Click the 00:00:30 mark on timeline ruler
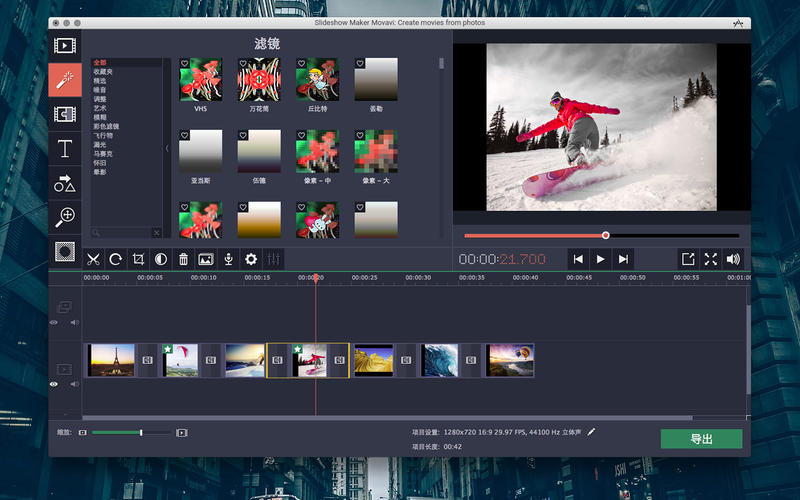This screenshot has width=800, height=500. point(418,278)
